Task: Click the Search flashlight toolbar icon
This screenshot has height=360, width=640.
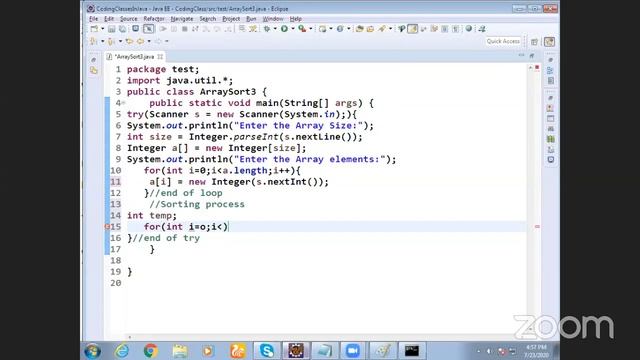Action: click(382, 29)
